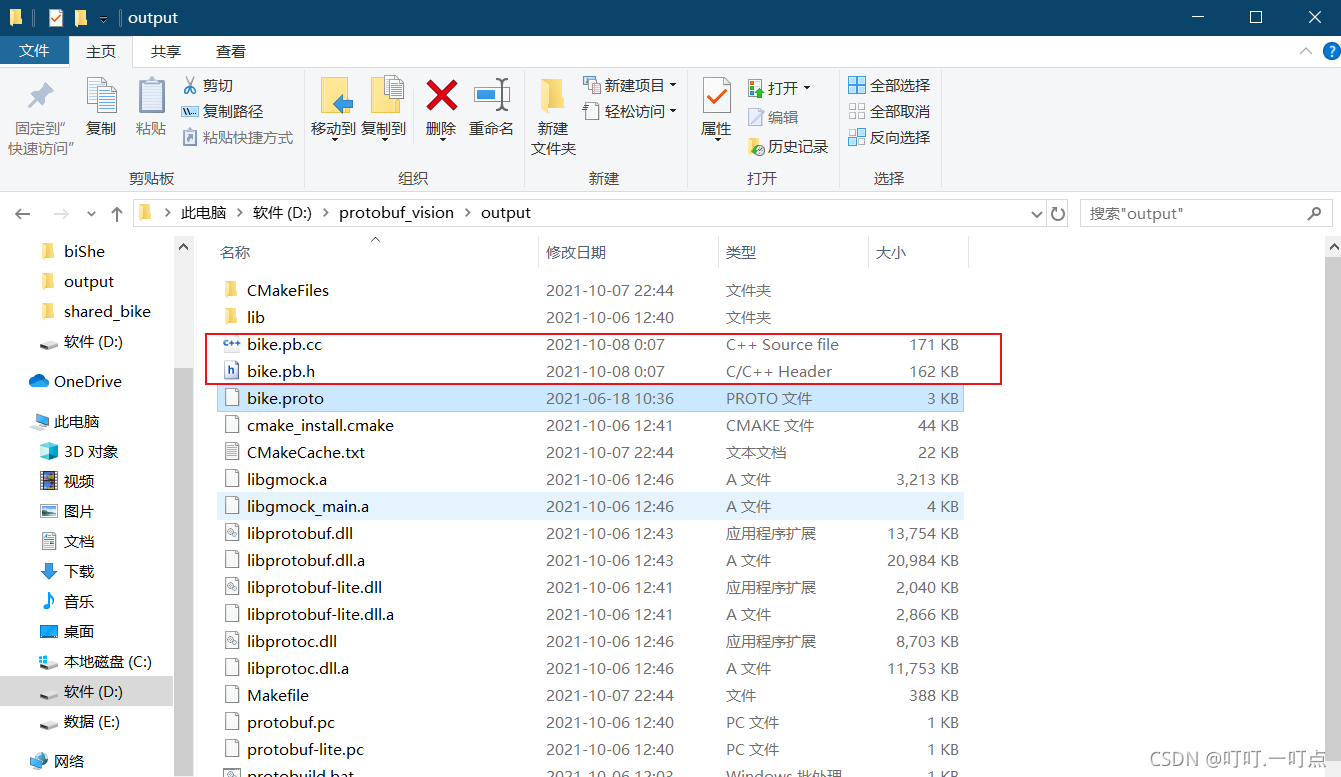
Task: Go up one folder level arrow
Action: click(x=117, y=214)
